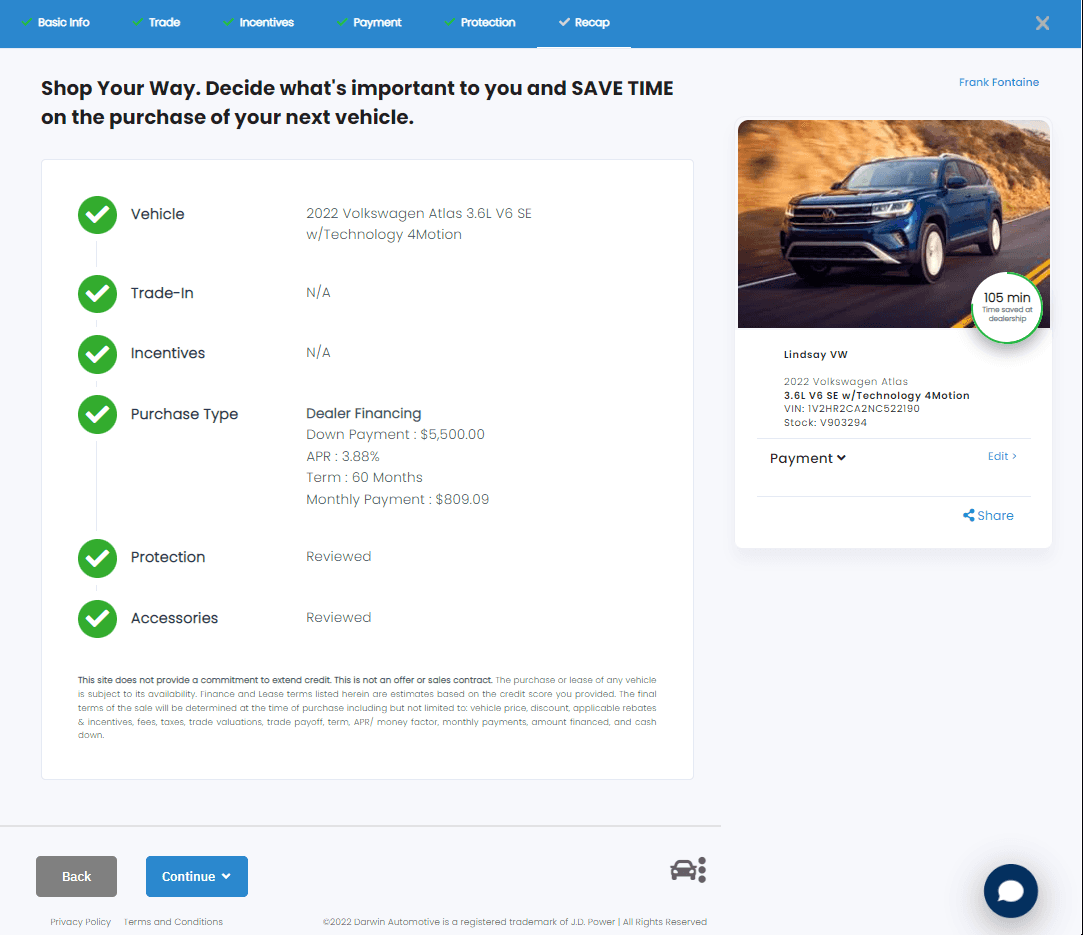This screenshot has width=1083, height=935.
Task: Click the VIN 1V2HR2CA2NC522190 text
Action: pyautogui.click(x=852, y=409)
